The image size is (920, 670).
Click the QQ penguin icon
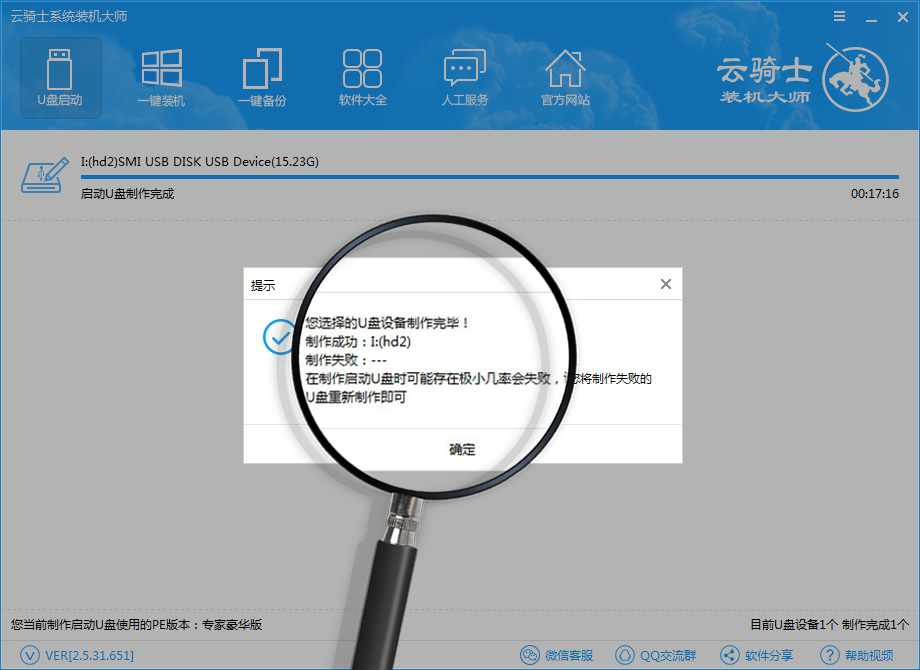pos(624,655)
